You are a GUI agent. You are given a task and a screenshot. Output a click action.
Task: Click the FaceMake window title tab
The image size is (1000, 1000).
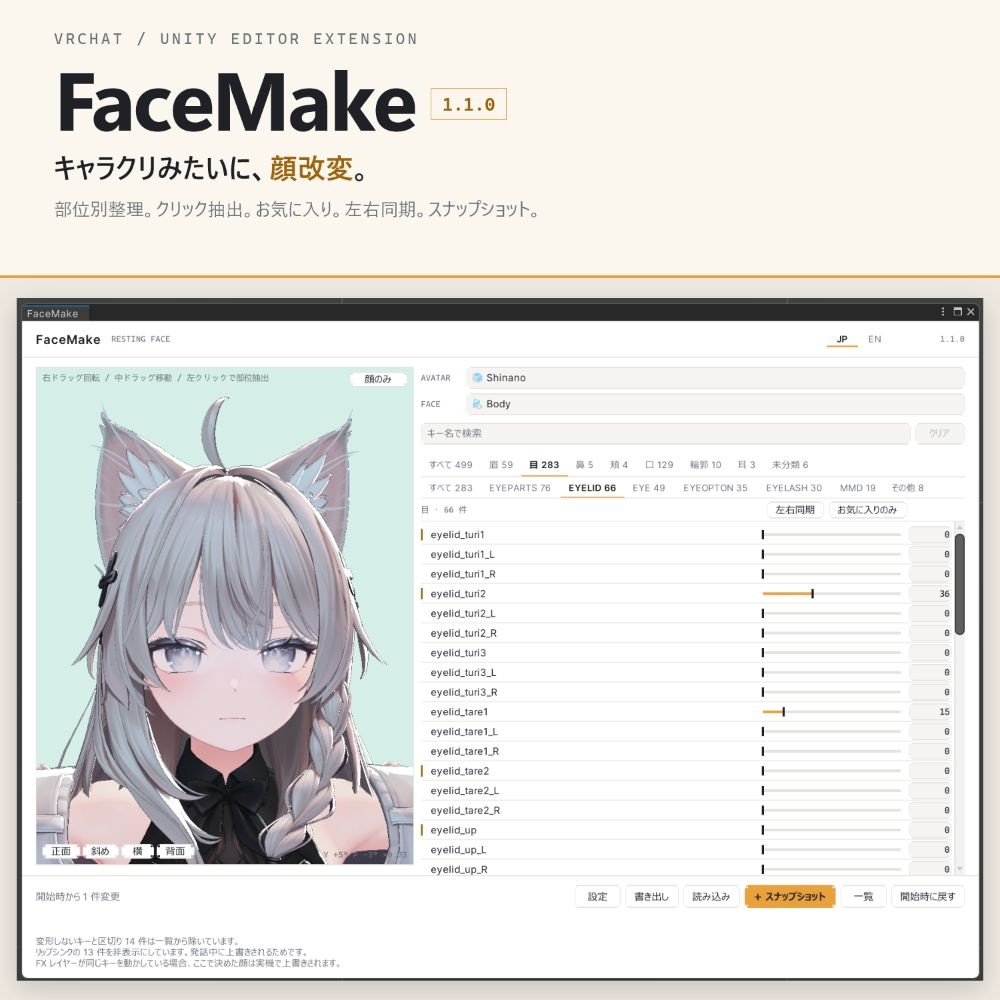[x=53, y=313]
